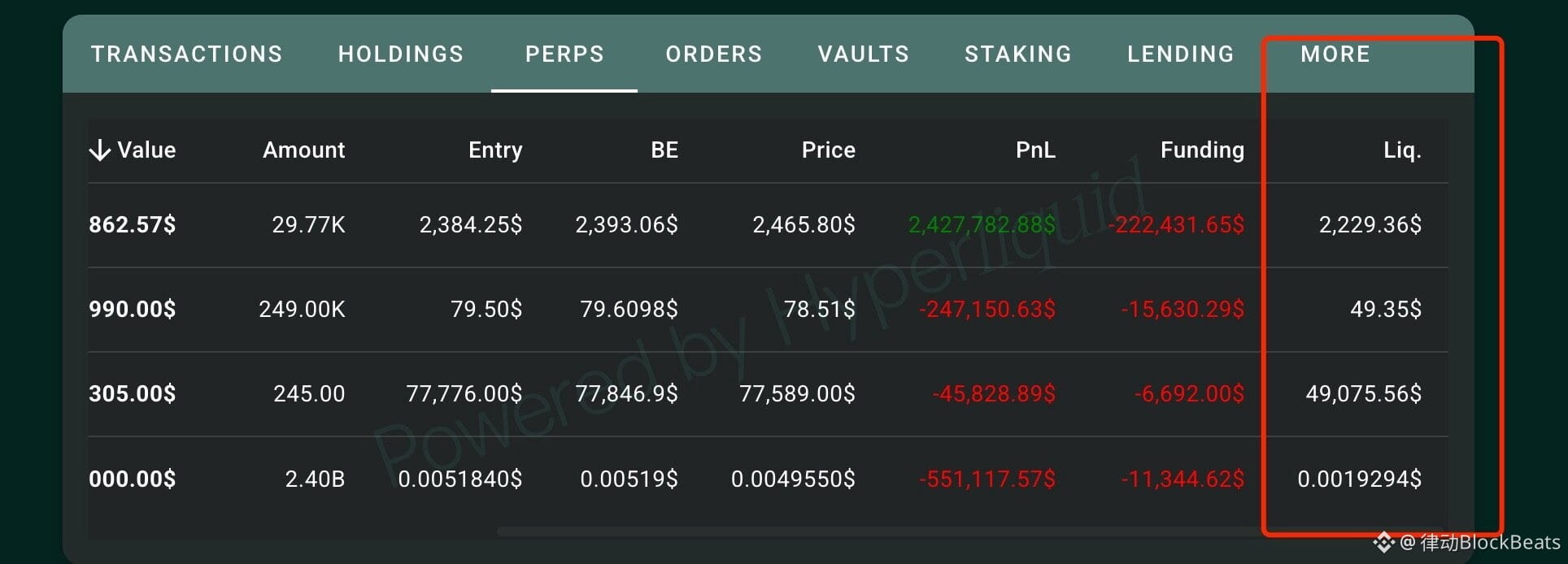The image size is (1568, 564).
Task: Expand the MORE menu
Action: (x=1335, y=54)
